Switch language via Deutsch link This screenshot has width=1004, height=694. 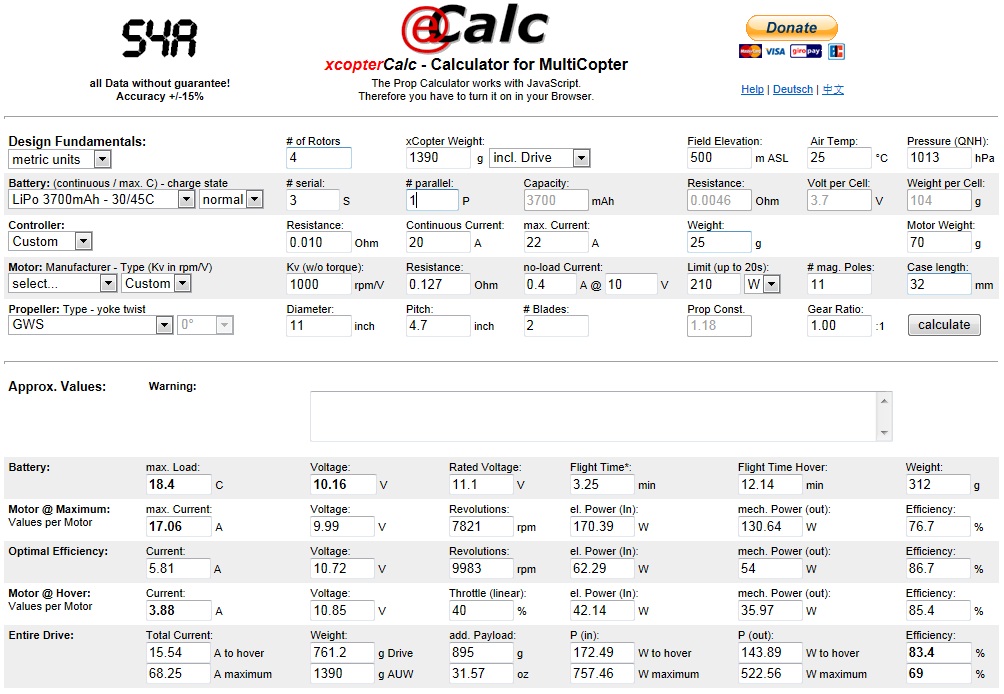[793, 90]
